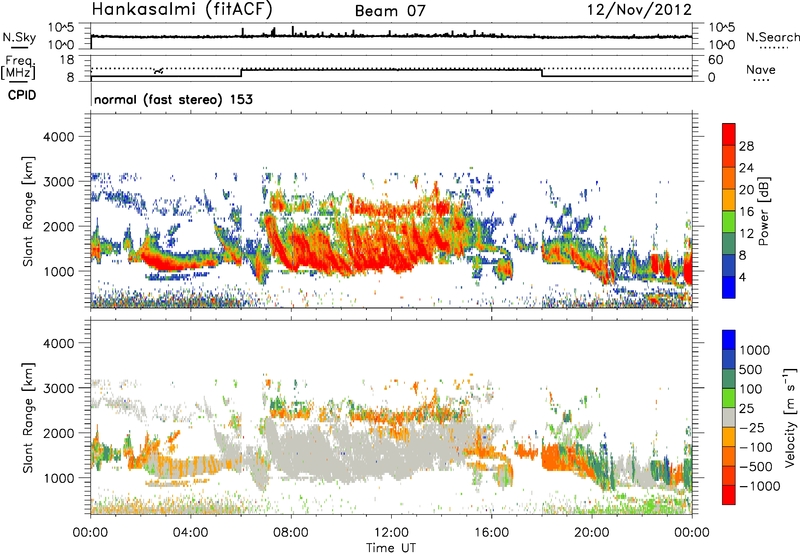Click the "28" power colorbar tick
Screen dimensions: 800x554
point(746,146)
